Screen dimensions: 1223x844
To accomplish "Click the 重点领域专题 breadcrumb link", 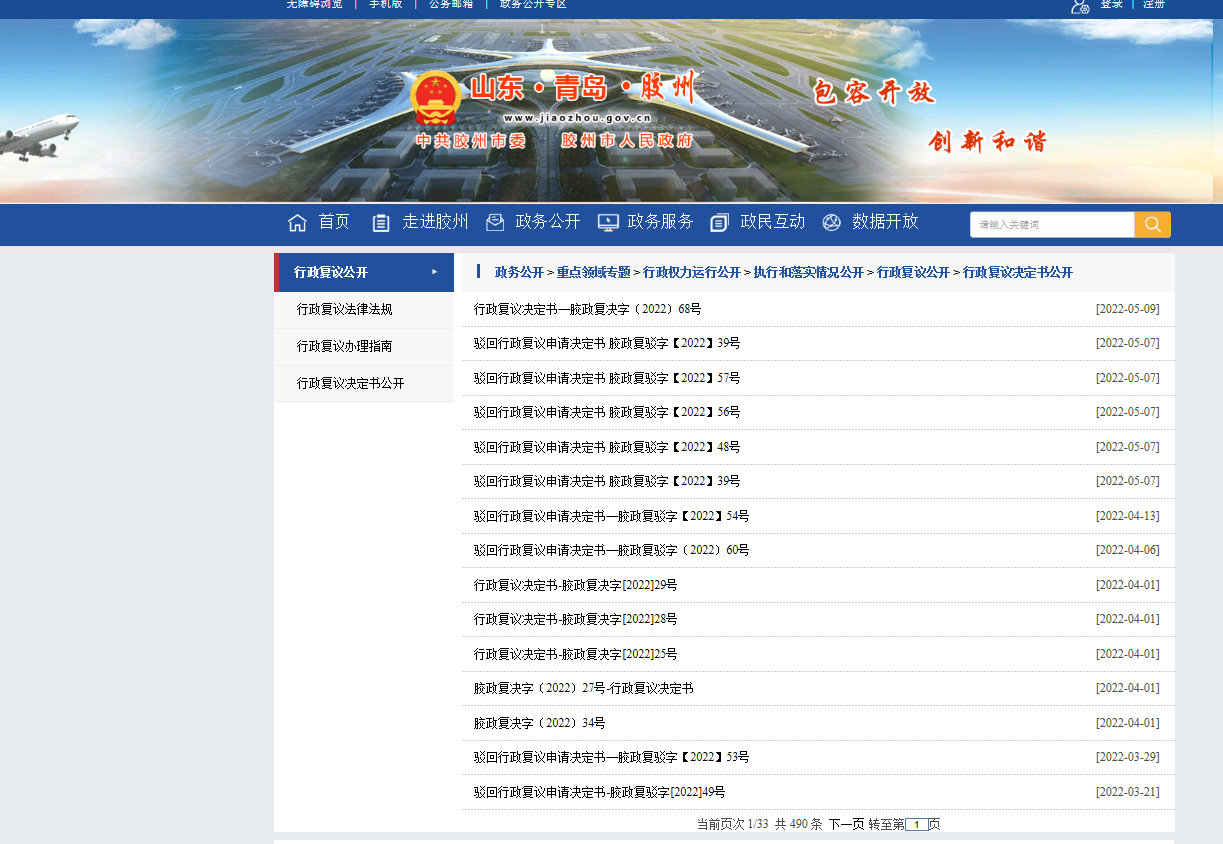I will (593, 273).
